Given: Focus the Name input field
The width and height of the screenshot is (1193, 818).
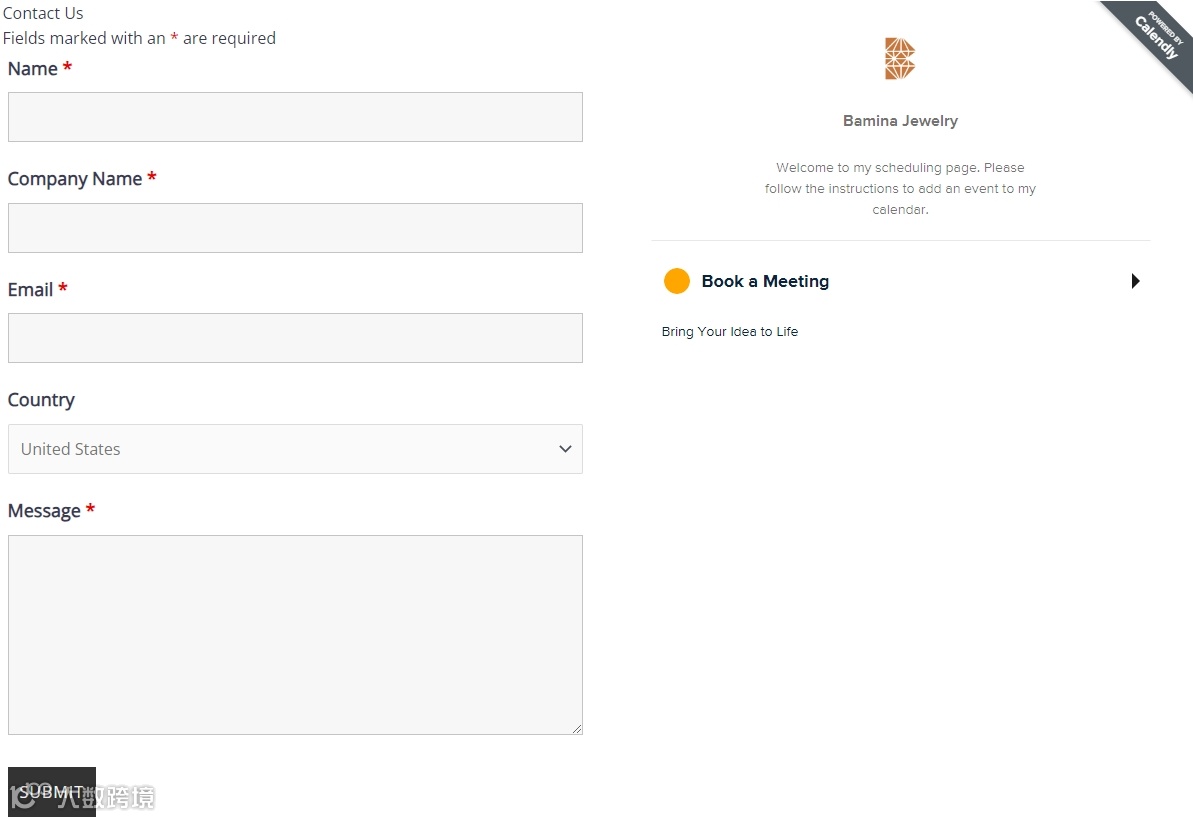Looking at the screenshot, I should coord(295,117).
